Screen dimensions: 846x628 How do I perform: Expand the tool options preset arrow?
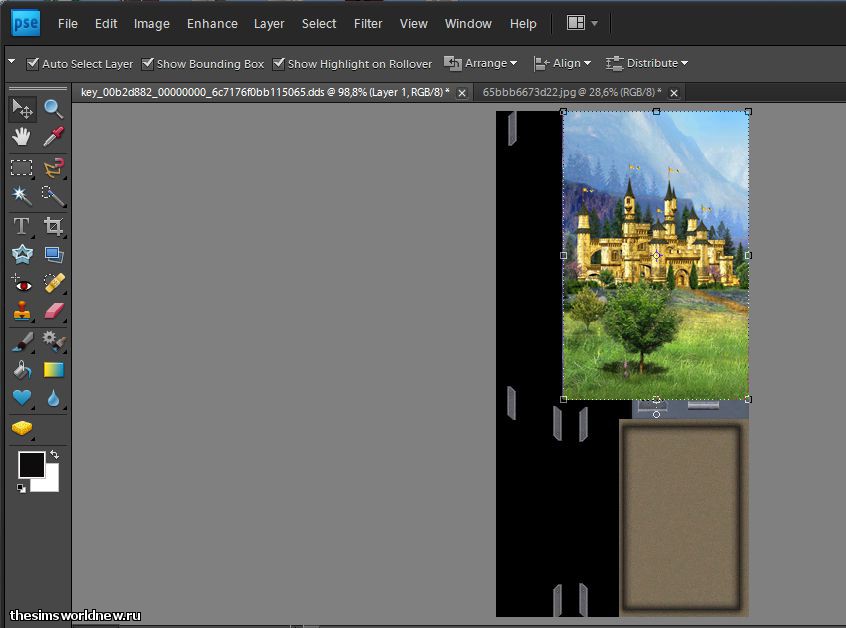(x=11, y=62)
